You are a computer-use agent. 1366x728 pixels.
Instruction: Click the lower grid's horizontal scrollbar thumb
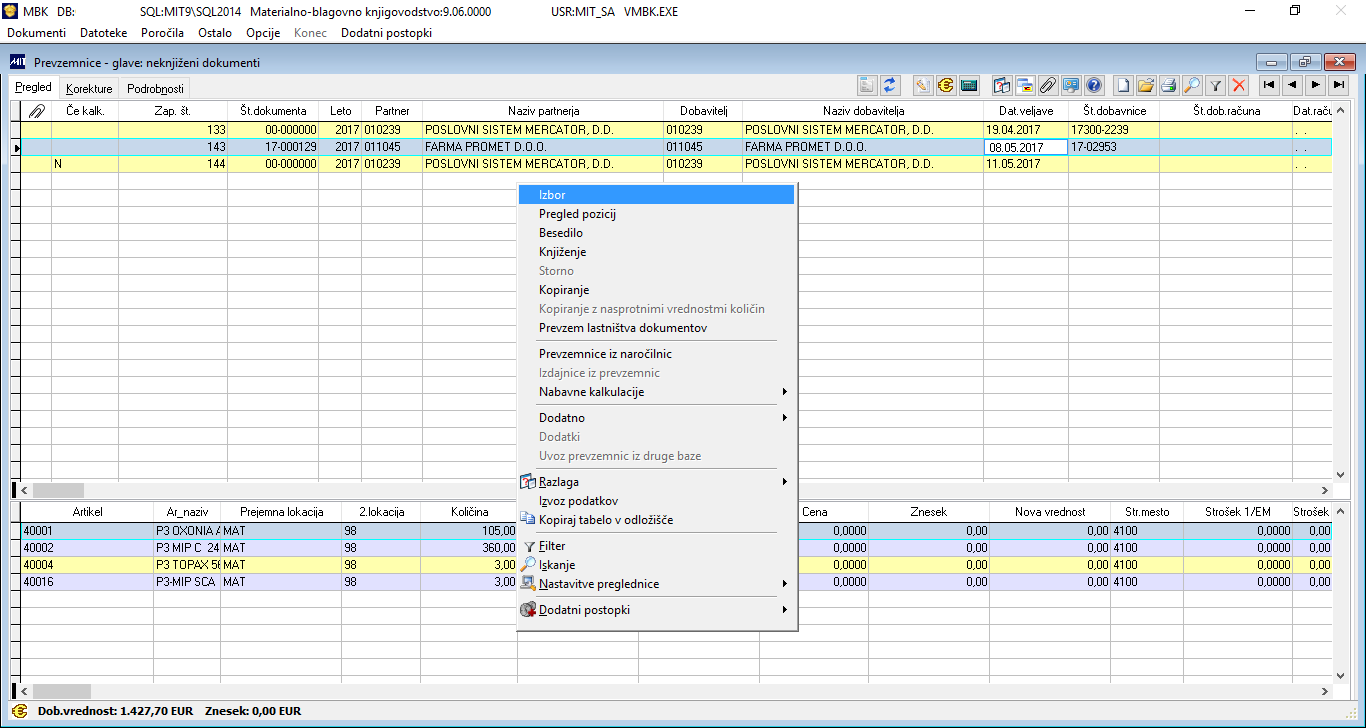61,691
